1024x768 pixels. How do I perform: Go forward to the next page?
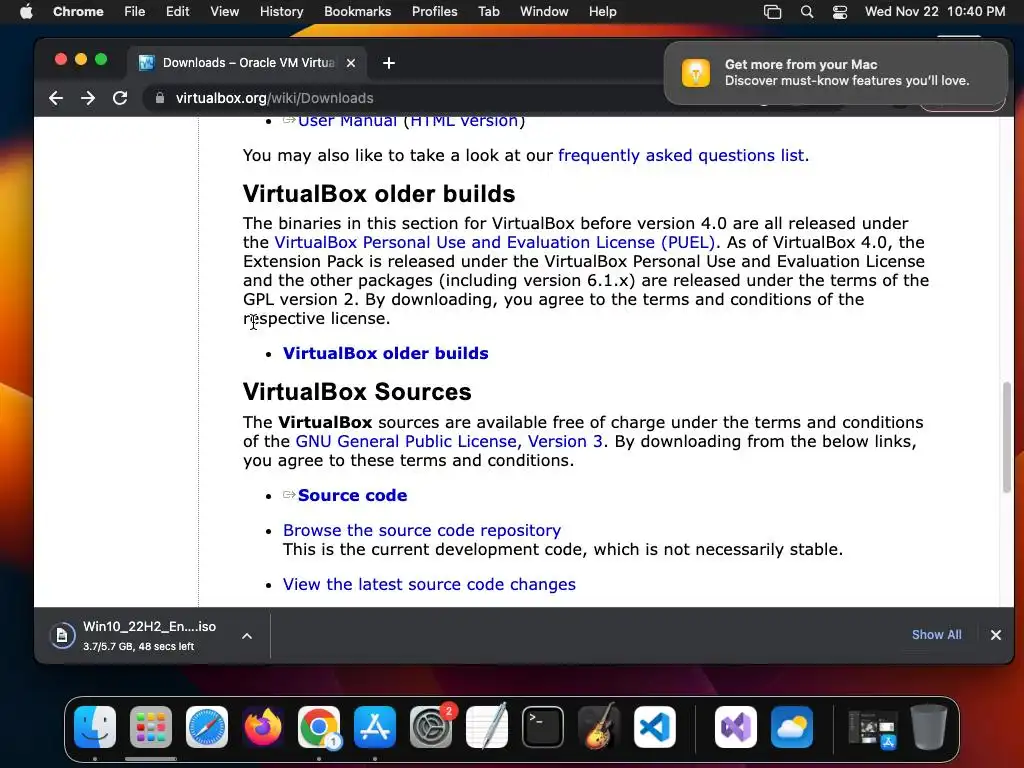88,98
